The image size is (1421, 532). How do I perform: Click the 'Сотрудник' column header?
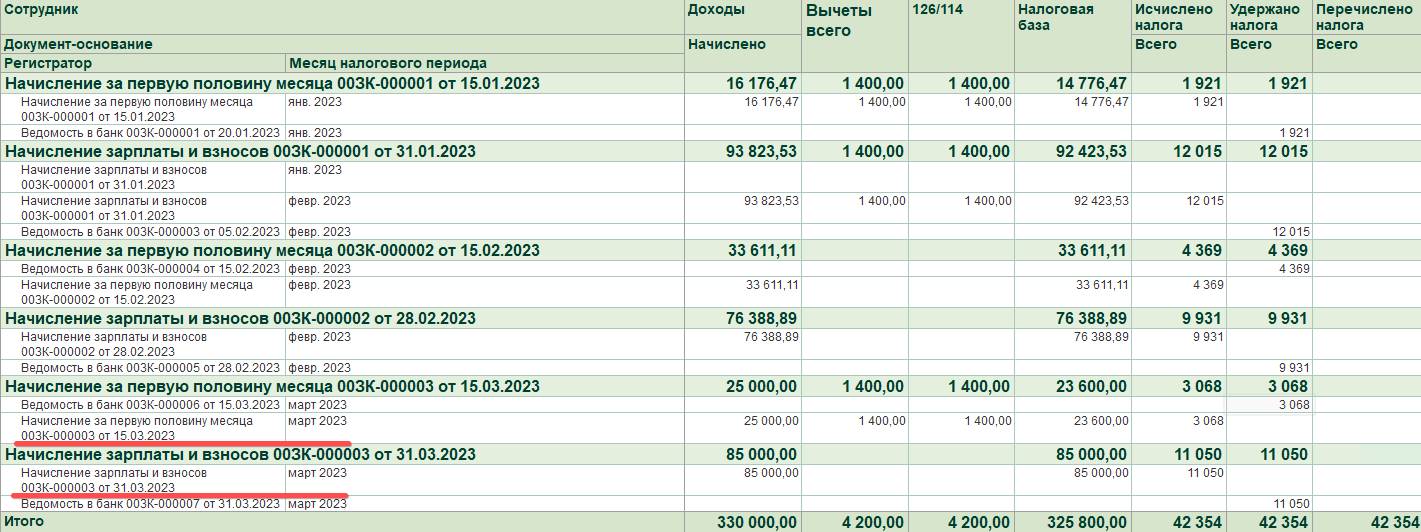pyautogui.click(x=42, y=9)
